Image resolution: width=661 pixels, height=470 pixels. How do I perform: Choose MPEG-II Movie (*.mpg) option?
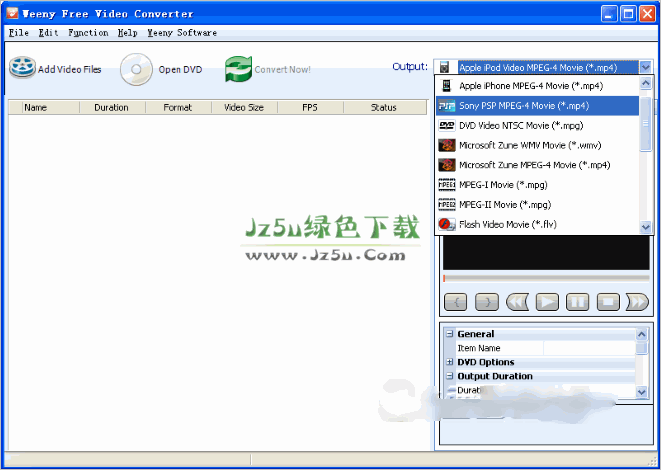pyautogui.click(x=538, y=204)
